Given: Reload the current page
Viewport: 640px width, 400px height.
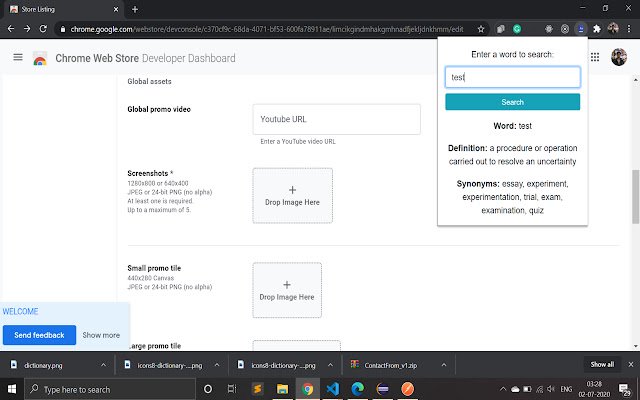Looking at the screenshot, I should (x=43, y=29).
